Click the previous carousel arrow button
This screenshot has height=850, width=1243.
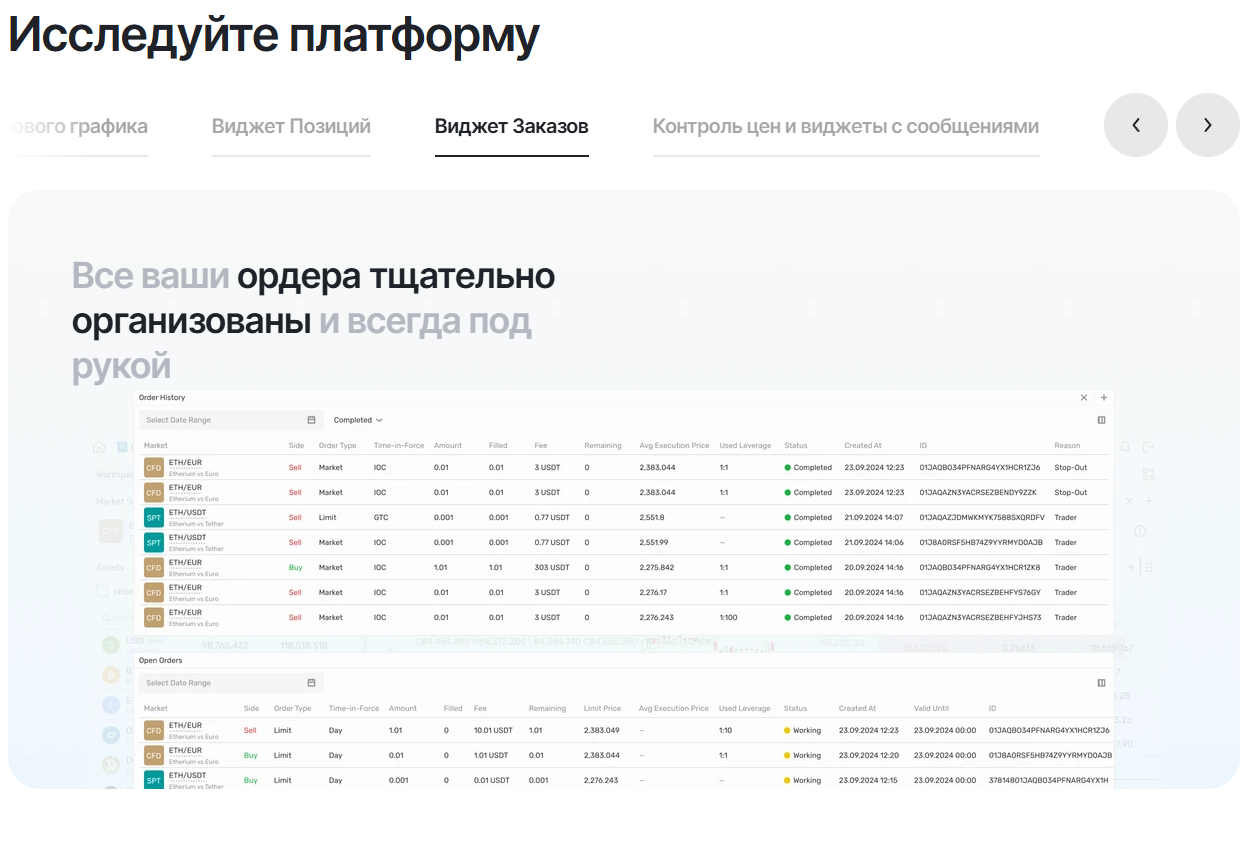[1135, 125]
